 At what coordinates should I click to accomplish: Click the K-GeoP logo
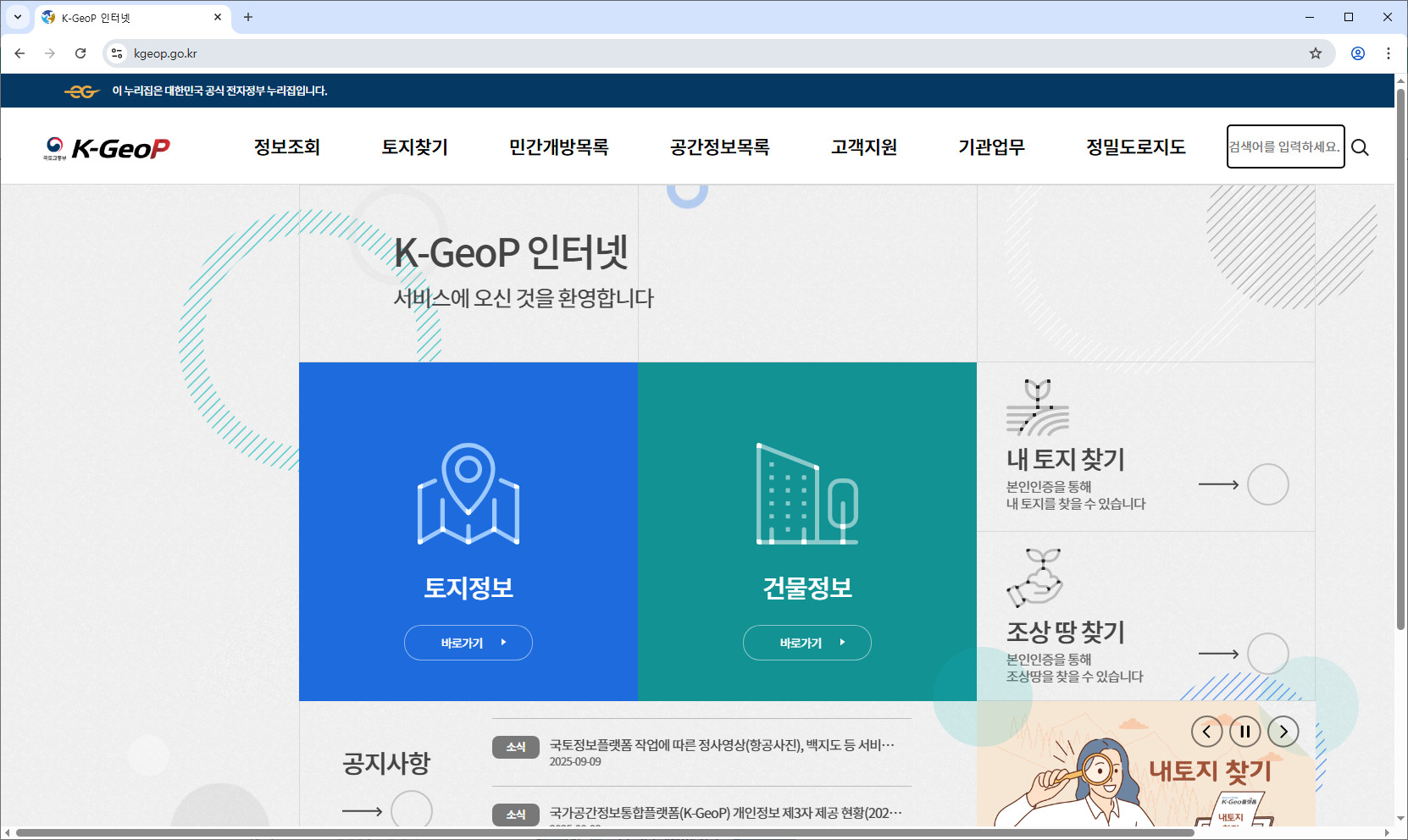tap(107, 148)
